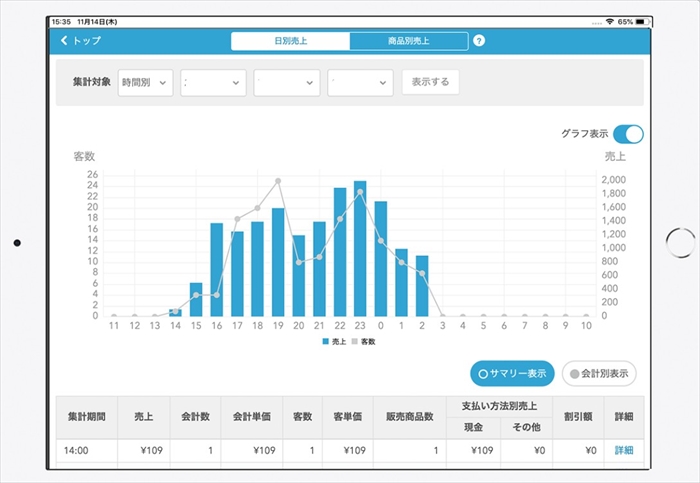This screenshot has width=700, height=483.
Task: Switch to the 日別売上 tab
Action: (291, 41)
